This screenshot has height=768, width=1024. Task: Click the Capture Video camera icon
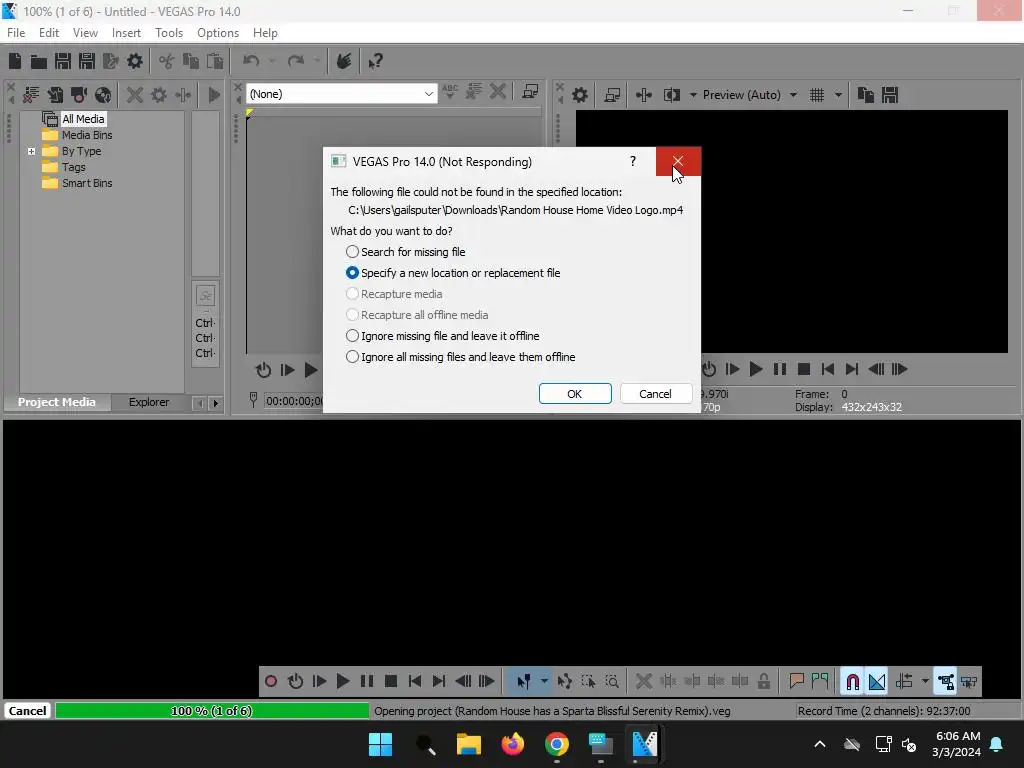79,95
